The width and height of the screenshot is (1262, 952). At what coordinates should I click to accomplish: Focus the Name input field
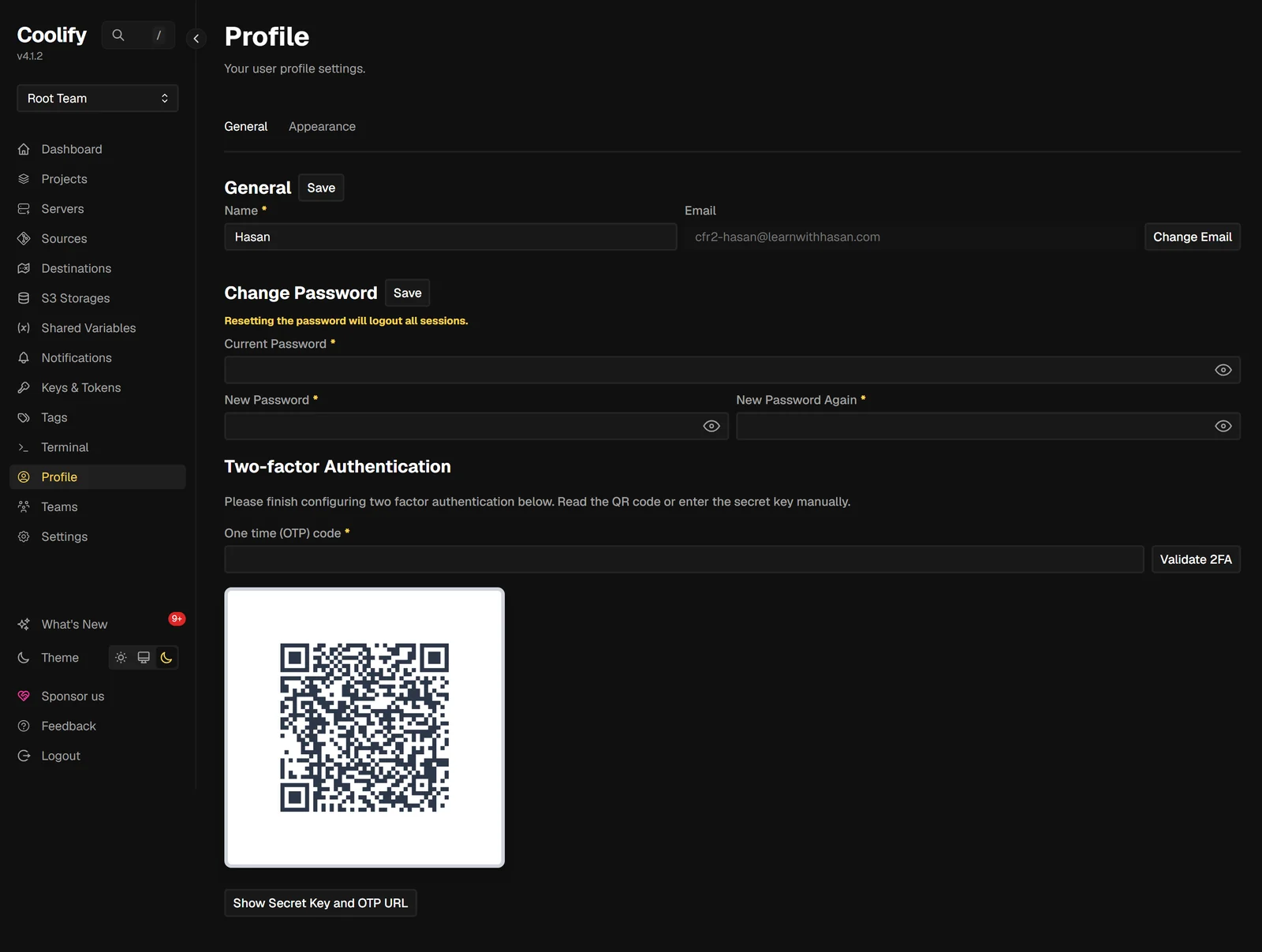click(x=450, y=237)
